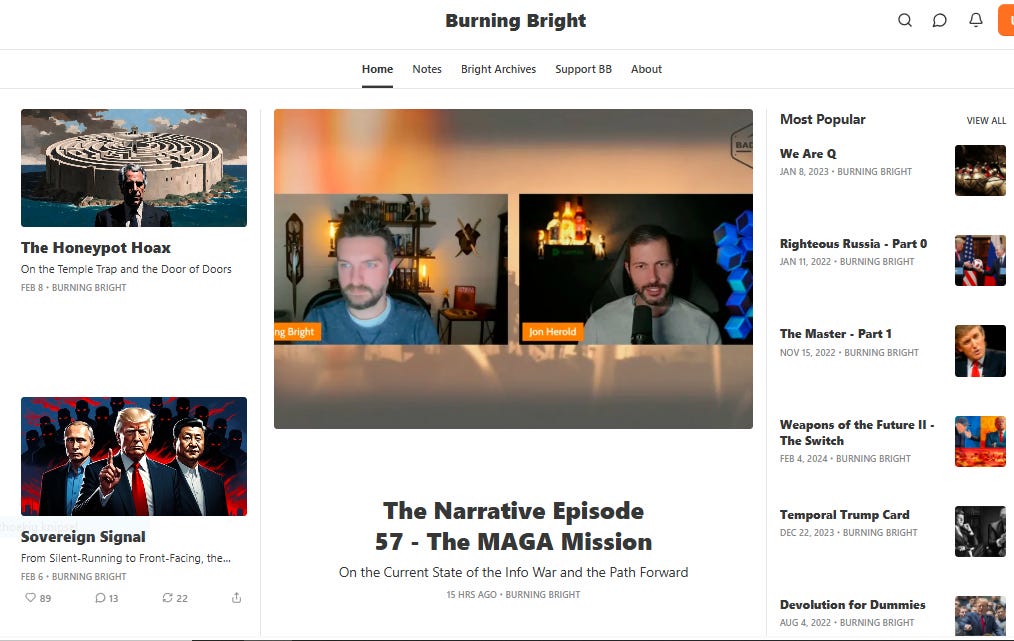This screenshot has height=641, width=1014.
Task: Open the About tab
Action: click(x=646, y=69)
